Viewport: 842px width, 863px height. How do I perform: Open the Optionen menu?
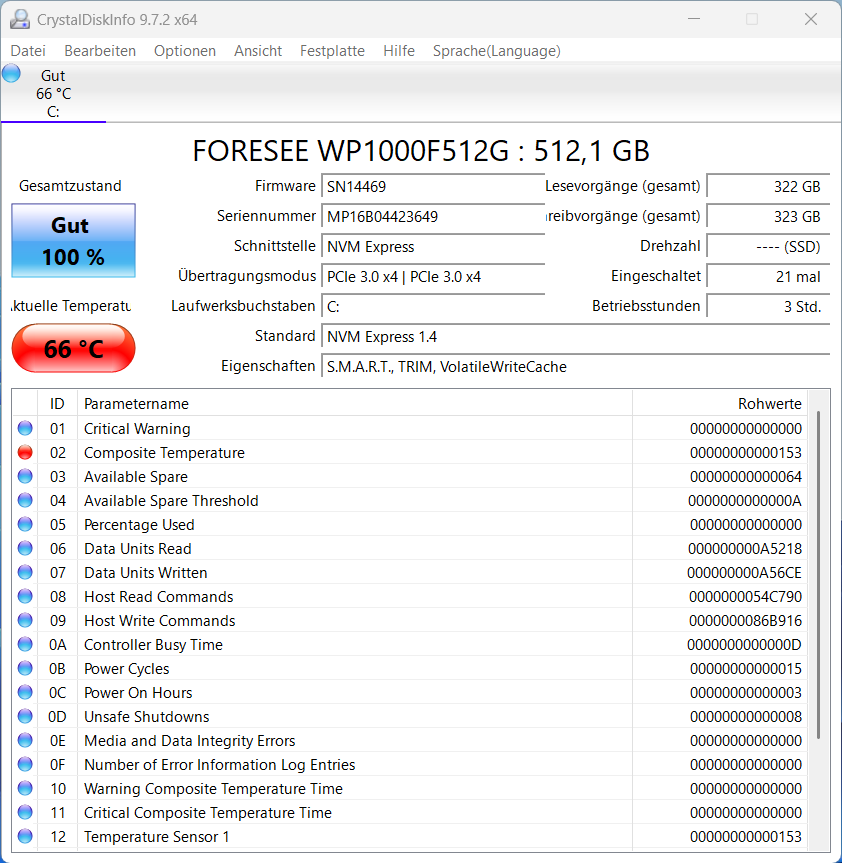pyautogui.click(x=185, y=51)
